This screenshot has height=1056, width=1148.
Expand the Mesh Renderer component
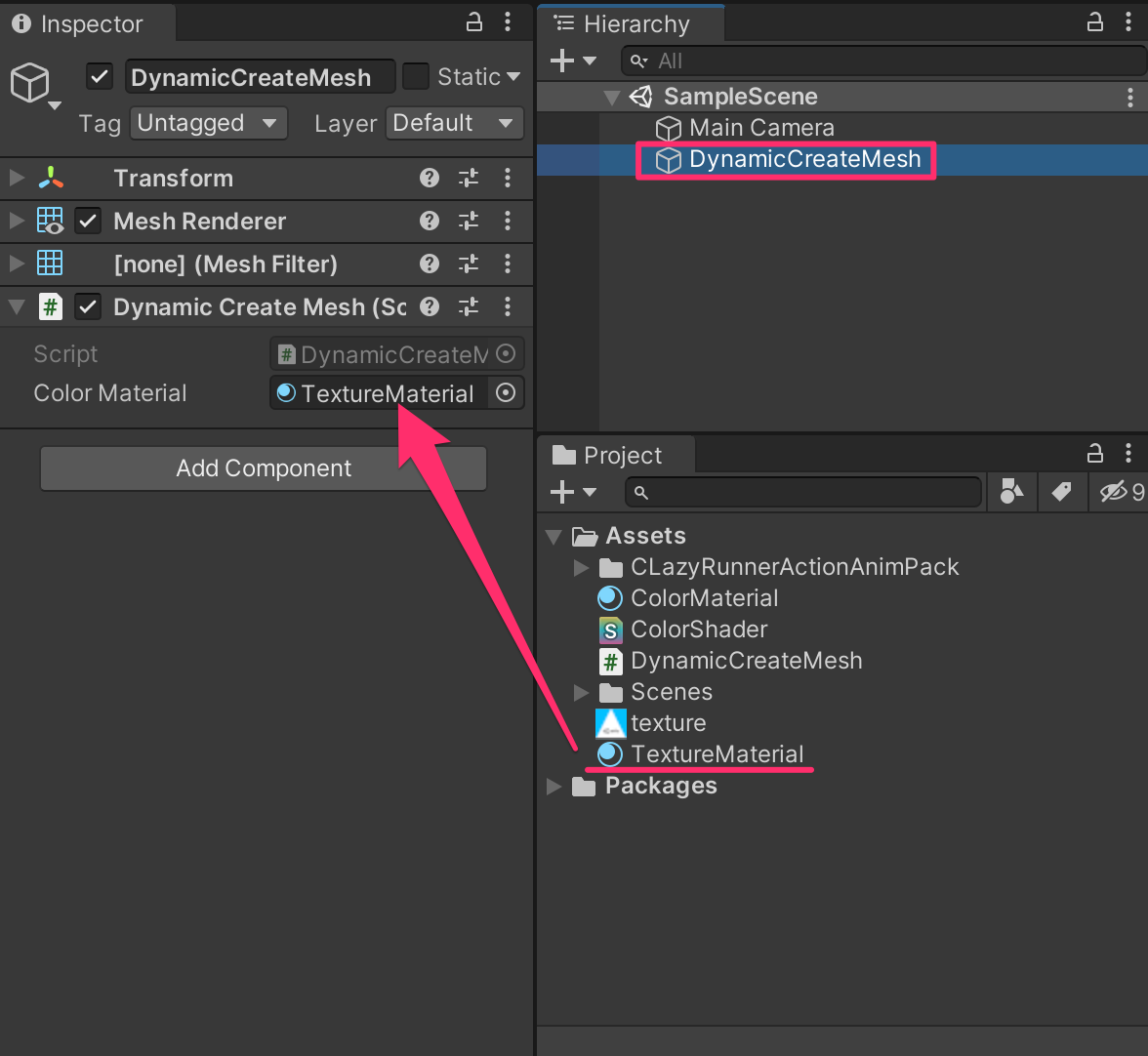(16, 221)
